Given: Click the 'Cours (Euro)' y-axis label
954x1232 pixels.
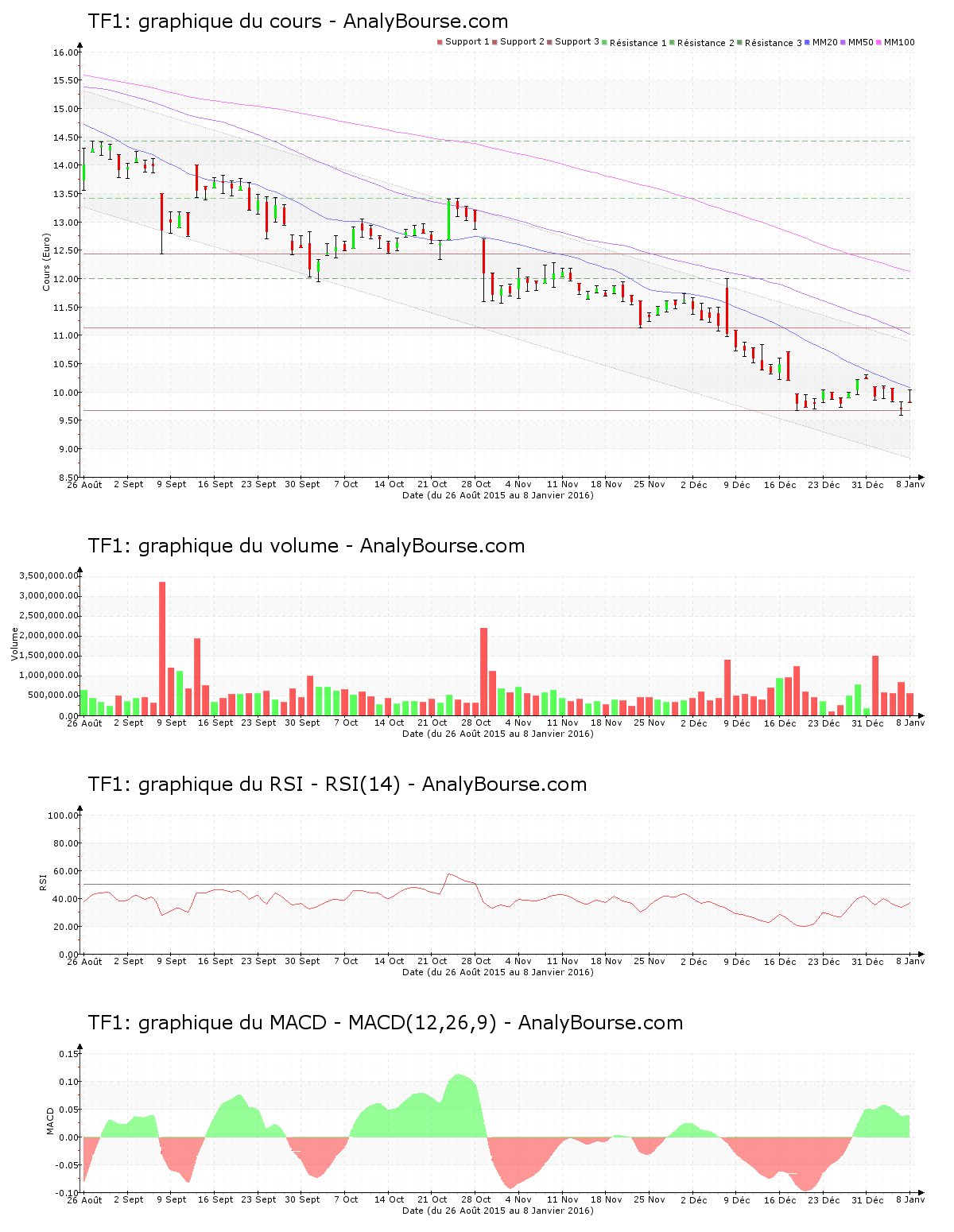Looking at the screenshot, I should (x=47, y=262).
